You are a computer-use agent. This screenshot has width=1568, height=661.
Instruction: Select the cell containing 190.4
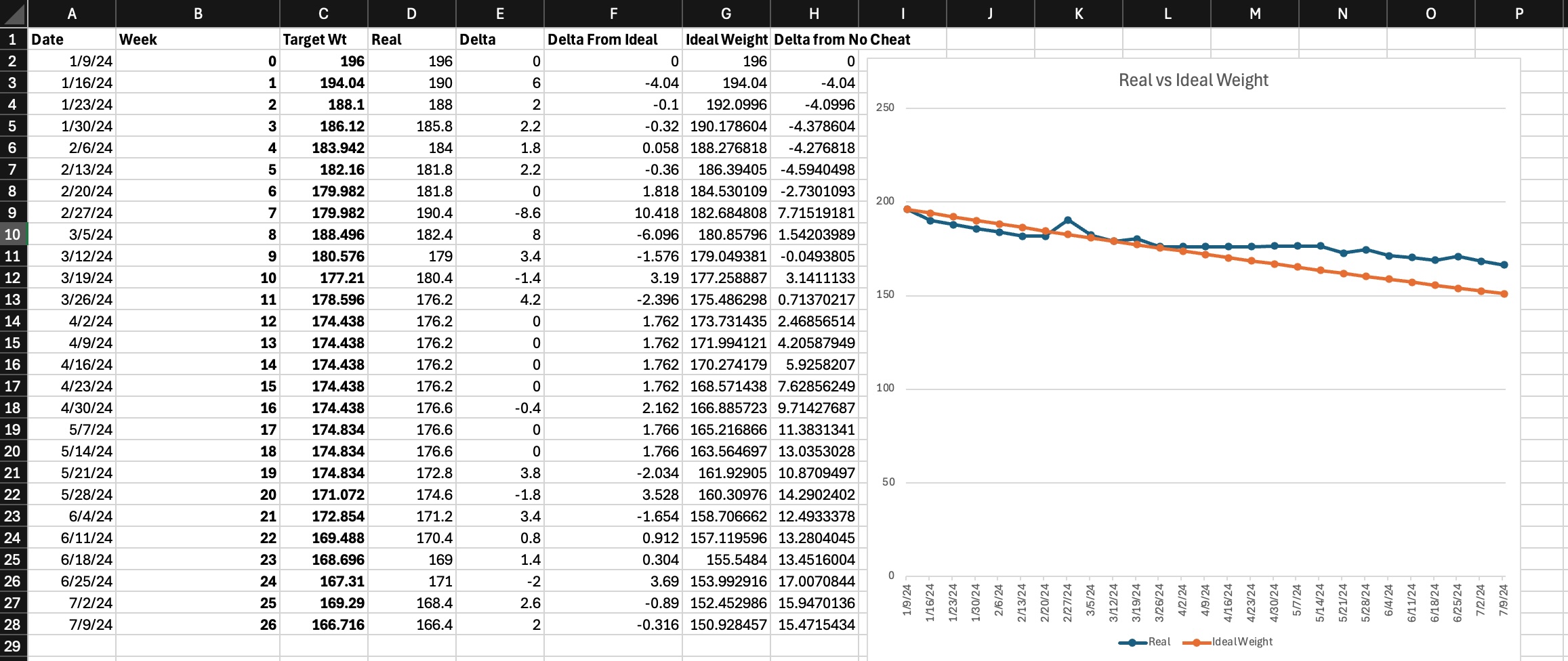pyautogui.click(x=411, y=213)
